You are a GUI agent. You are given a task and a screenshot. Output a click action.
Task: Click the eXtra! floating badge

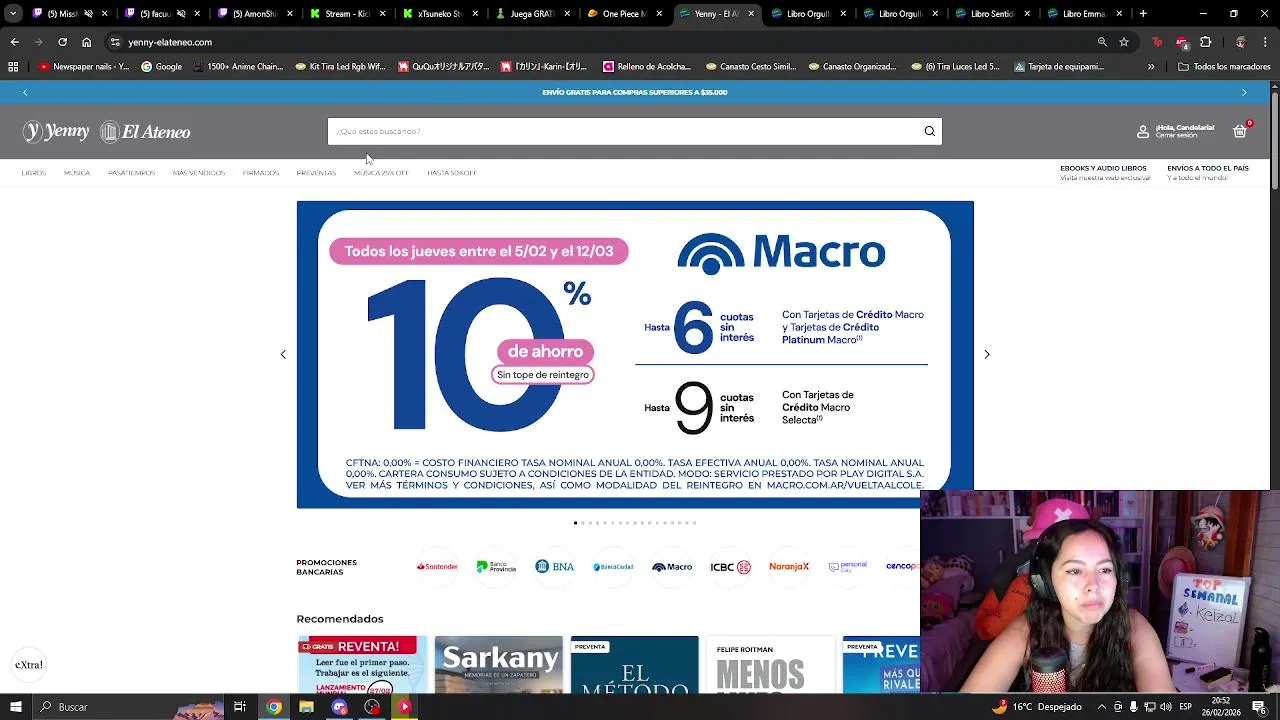coord(29,665)
